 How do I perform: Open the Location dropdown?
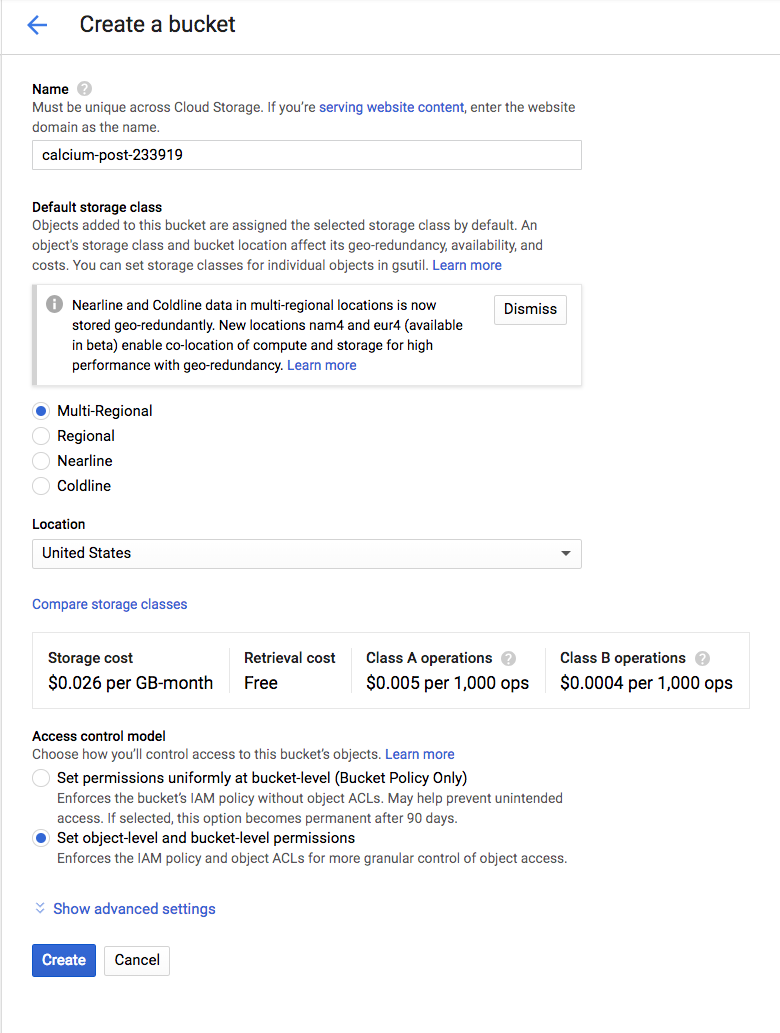307,553
